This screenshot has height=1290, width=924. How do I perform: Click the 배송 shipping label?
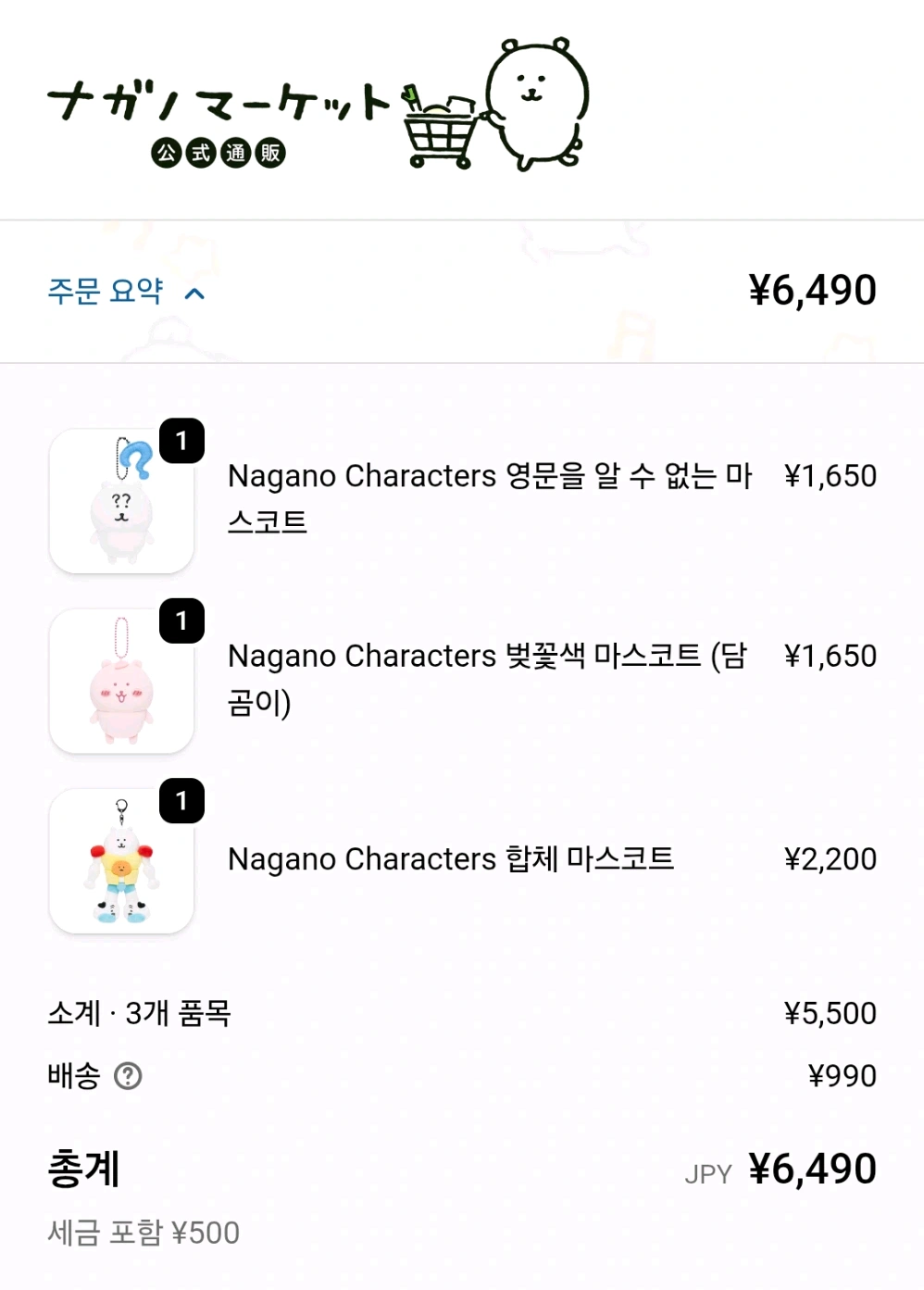click(x=74, y=1076)
